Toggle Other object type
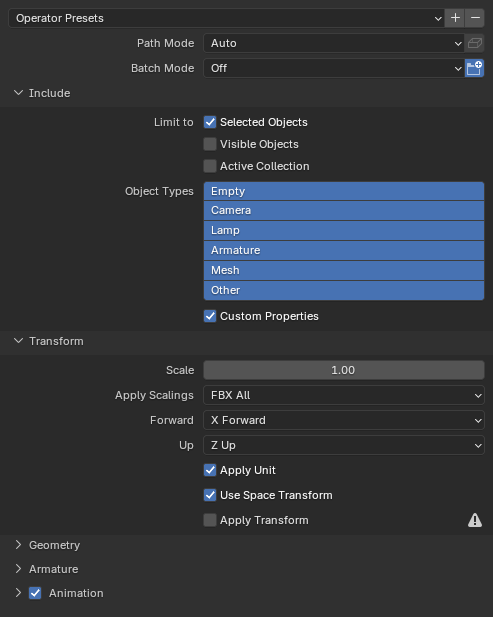Screen dimensions: 493x617 coord(343,290)
